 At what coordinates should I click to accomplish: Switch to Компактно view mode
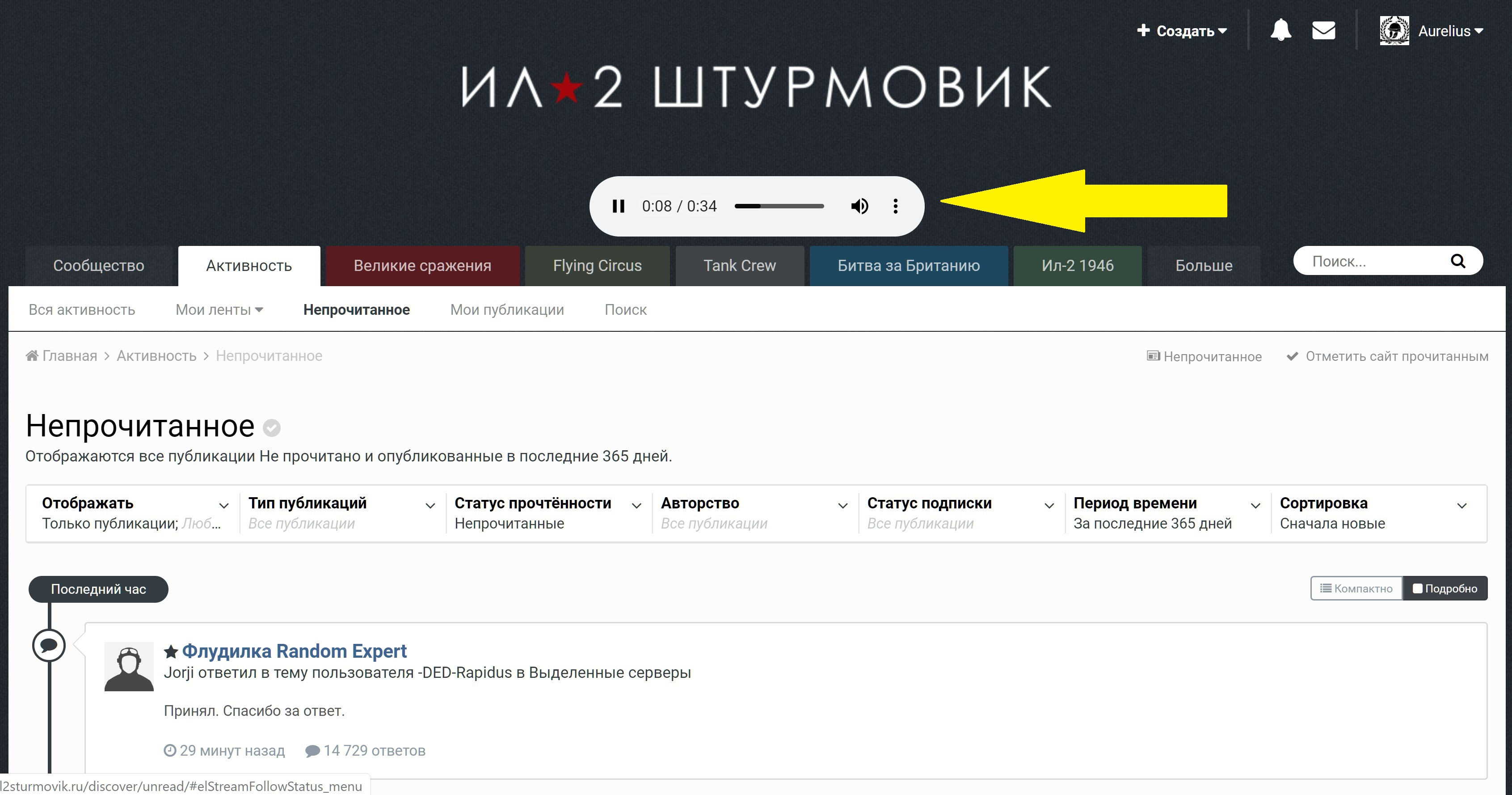pyautogui.click(x=1356, y=588)
